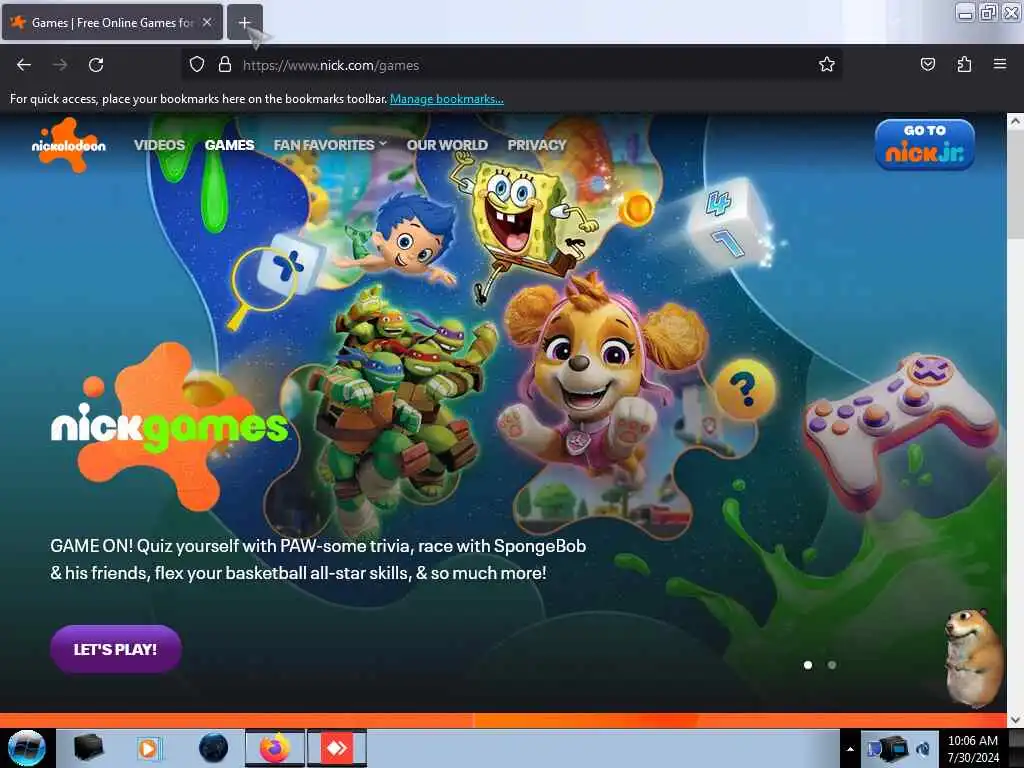1024x768 pixels.
Task: Click the GO TO nick jr. button
Action: tap(925, 145)
